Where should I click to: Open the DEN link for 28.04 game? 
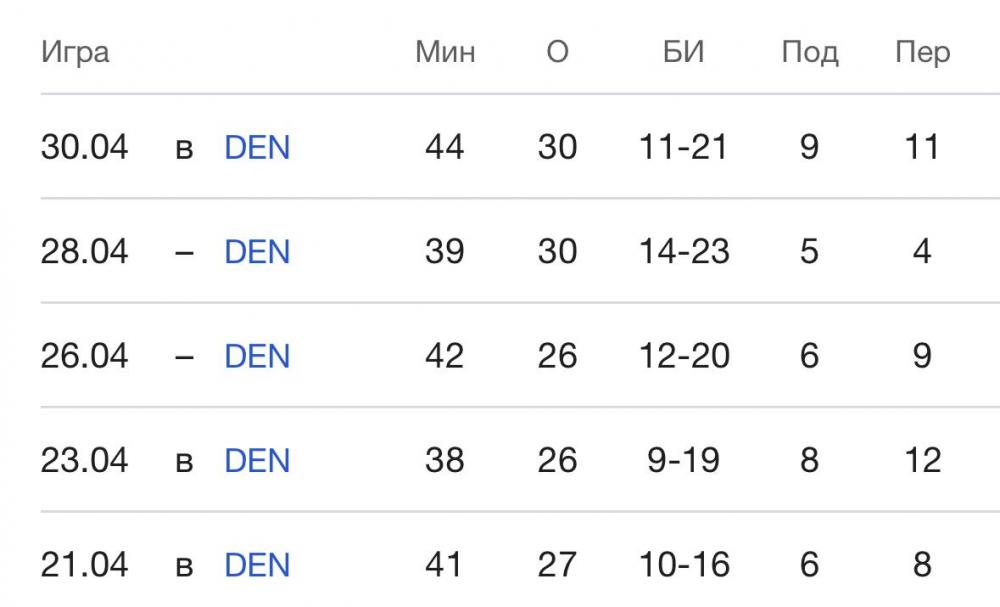coord(257,252)
